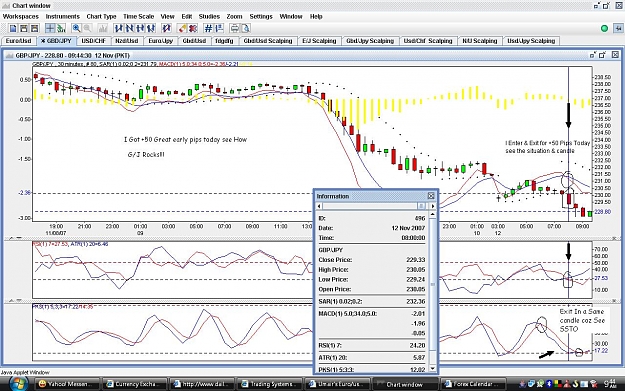Viewport: 625px width, 391px height.
Task: Click the print preview icon
Action: [246, 28]
